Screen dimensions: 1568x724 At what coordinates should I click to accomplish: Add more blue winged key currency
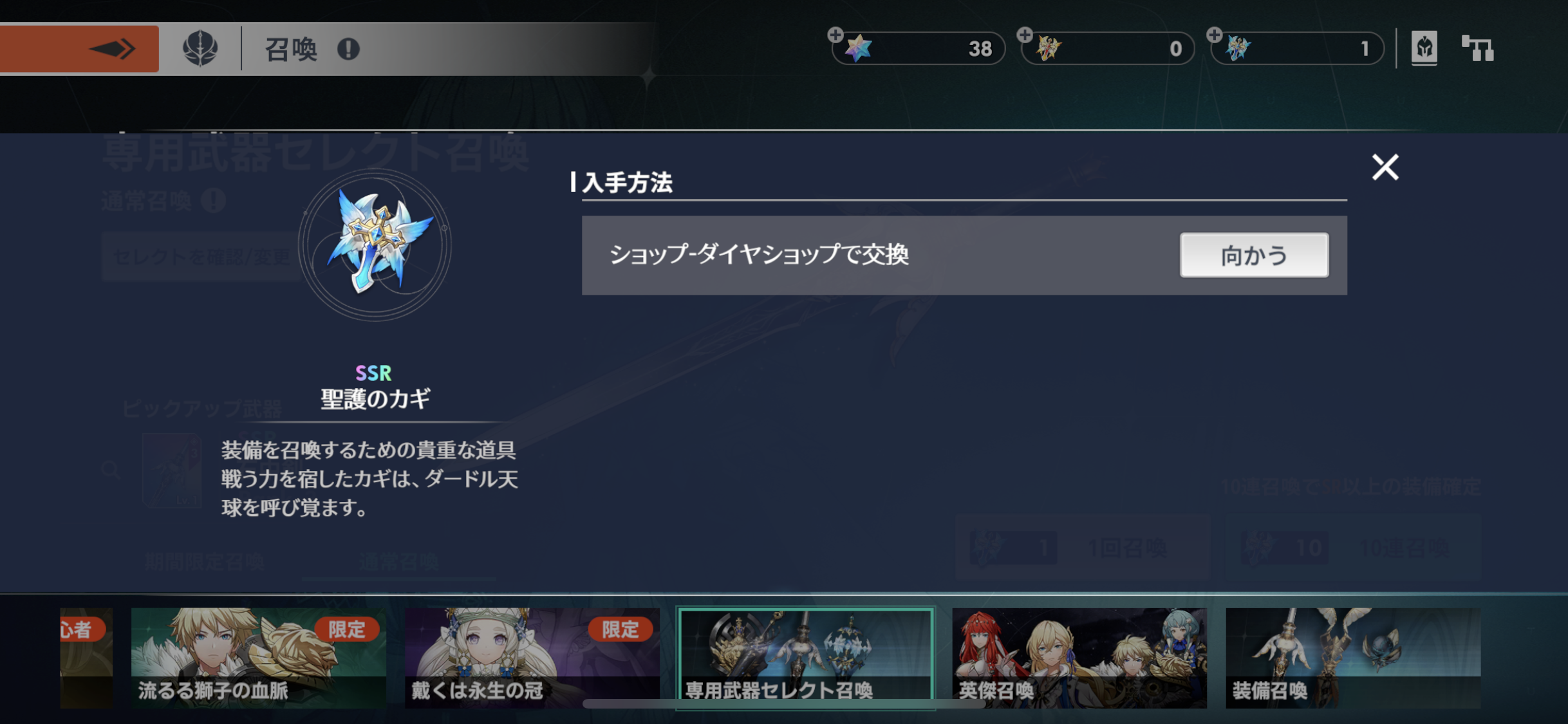click(x=1214, y=35)
